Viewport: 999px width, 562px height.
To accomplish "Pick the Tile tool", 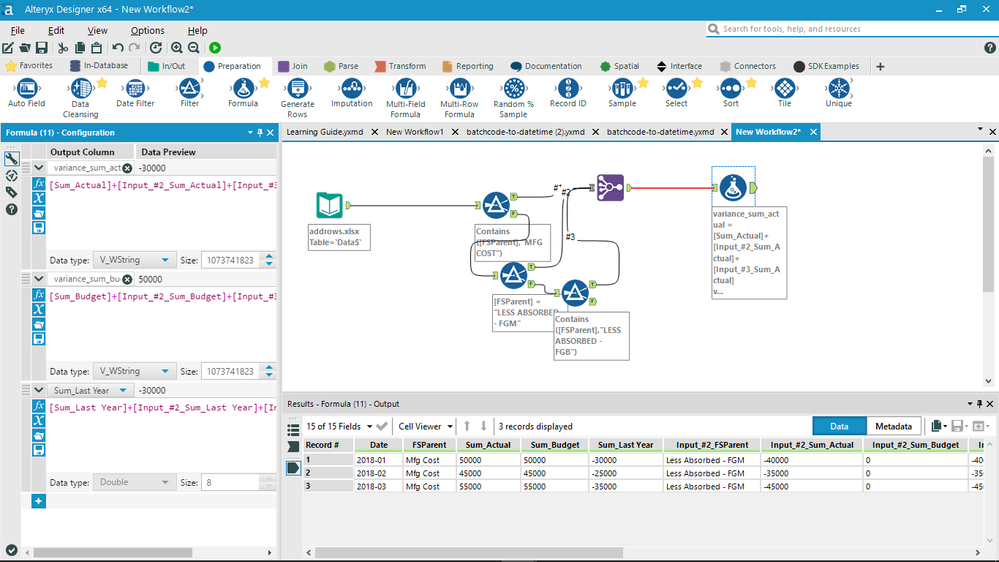I will tap(784, 93).
